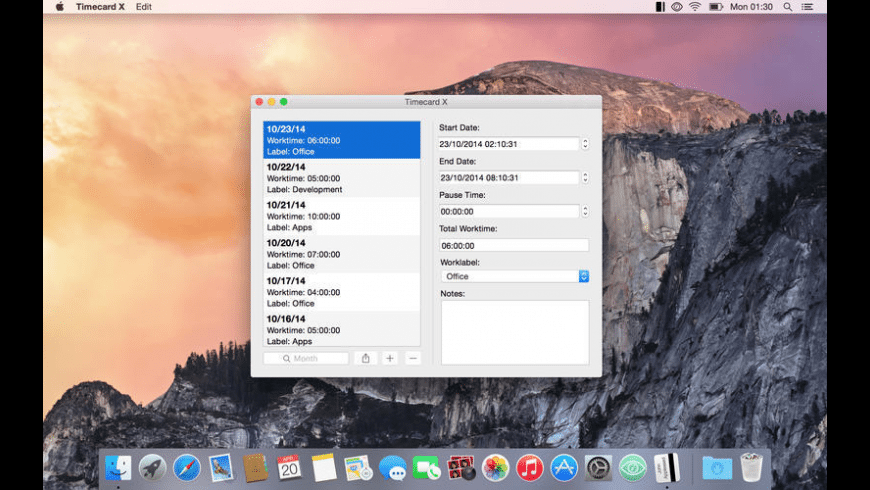Image resolution: width=870 pixels, height=490 pixels.
Task: Click inside the Notes text area
Action: (x=515, y=332)
